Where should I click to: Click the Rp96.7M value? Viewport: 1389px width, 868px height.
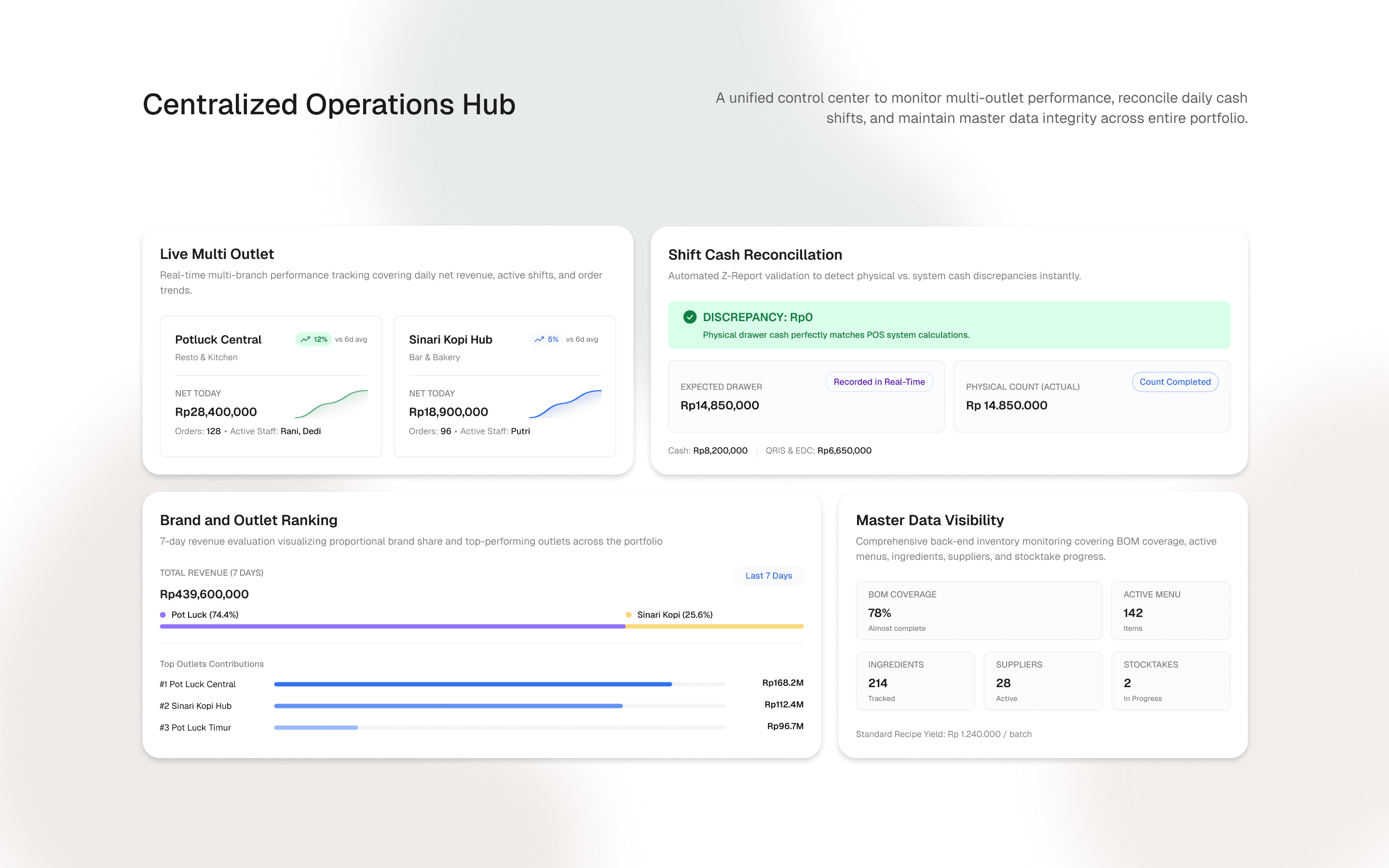point(785,726)
